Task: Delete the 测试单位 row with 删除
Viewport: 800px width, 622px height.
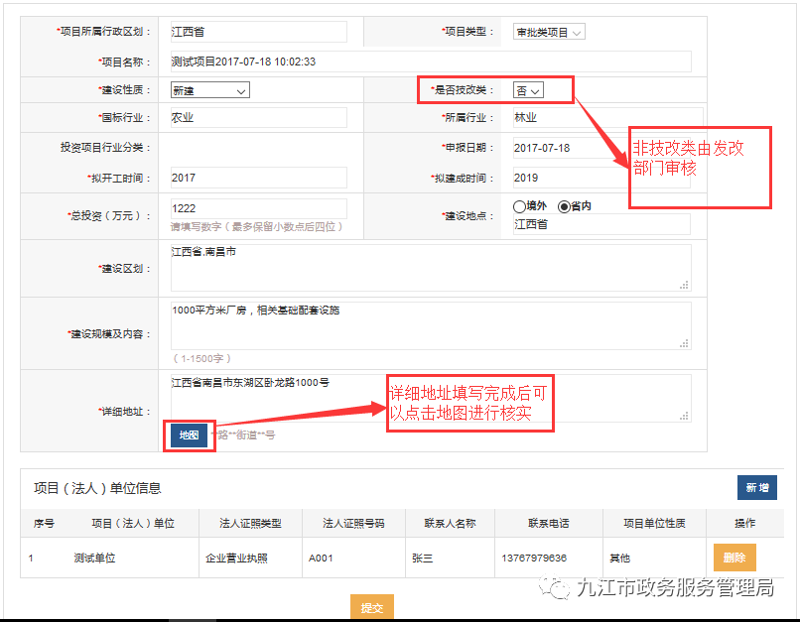Action: tap(734, 557)
